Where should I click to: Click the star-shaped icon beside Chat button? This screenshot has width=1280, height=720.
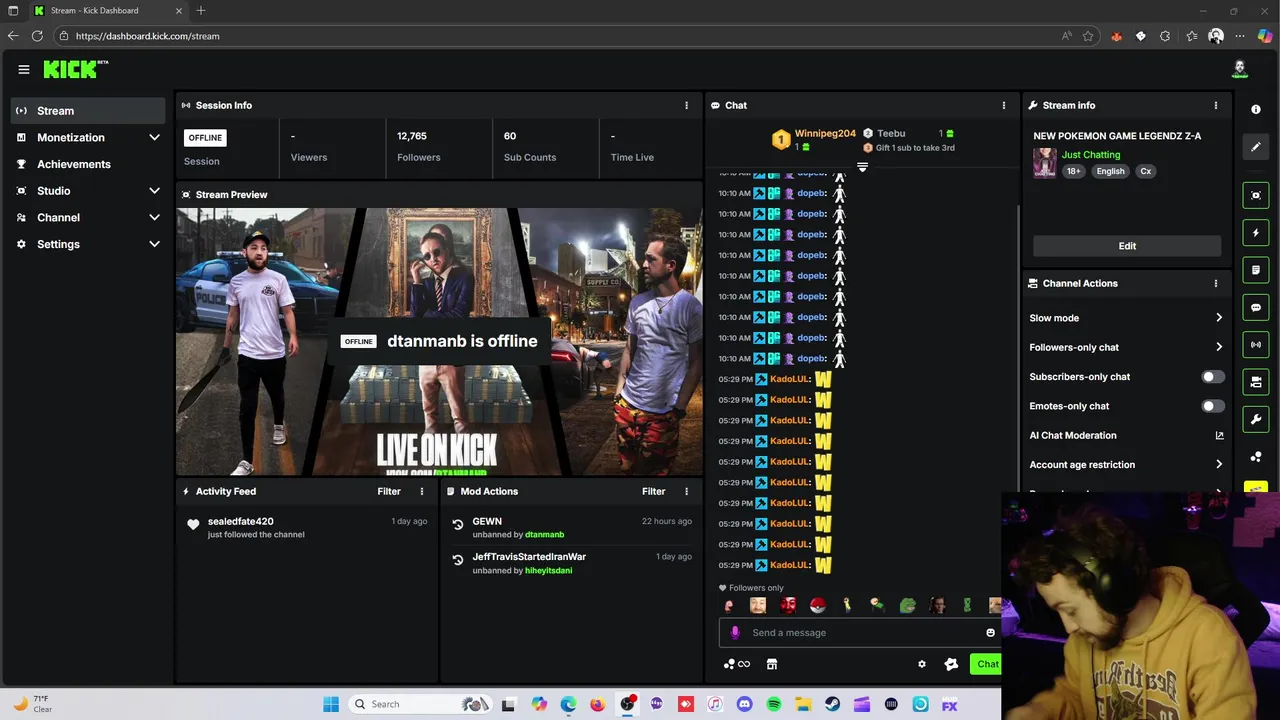(951, 664)
